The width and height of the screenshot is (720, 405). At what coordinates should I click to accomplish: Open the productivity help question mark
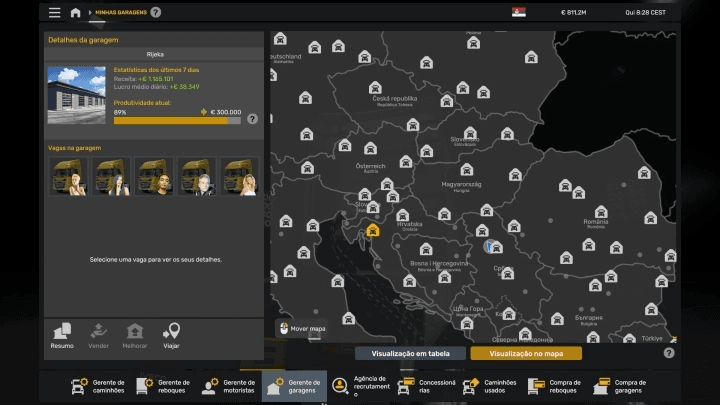pyautogui.click(x=252, y=119)
